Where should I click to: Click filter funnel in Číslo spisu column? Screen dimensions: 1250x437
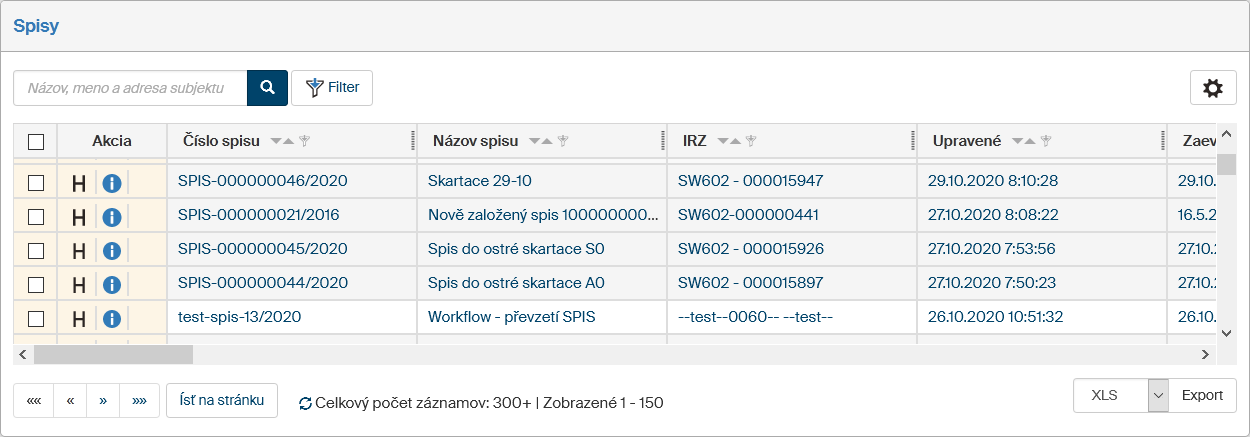(305, 142)
